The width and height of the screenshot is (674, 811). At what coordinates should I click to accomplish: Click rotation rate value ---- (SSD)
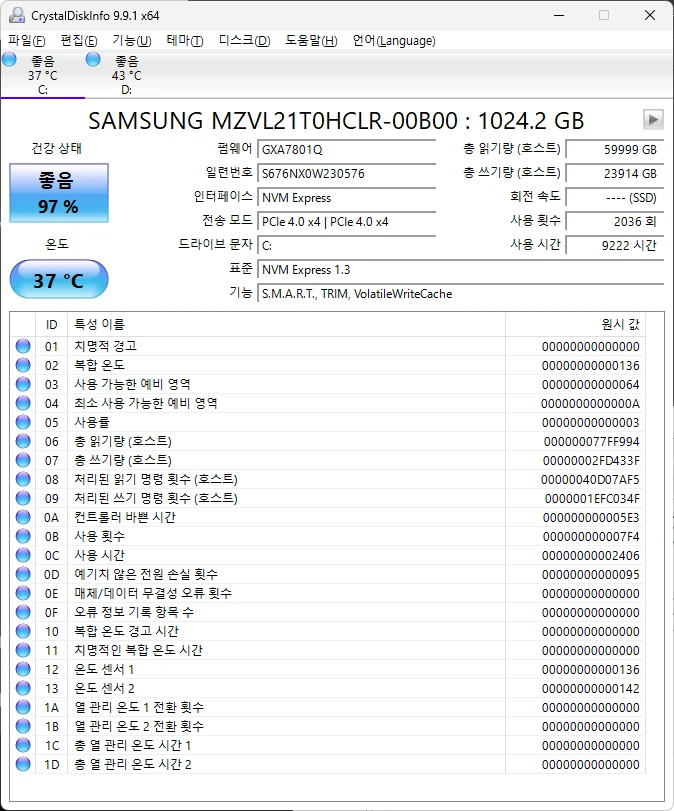[x=615, y=198]
